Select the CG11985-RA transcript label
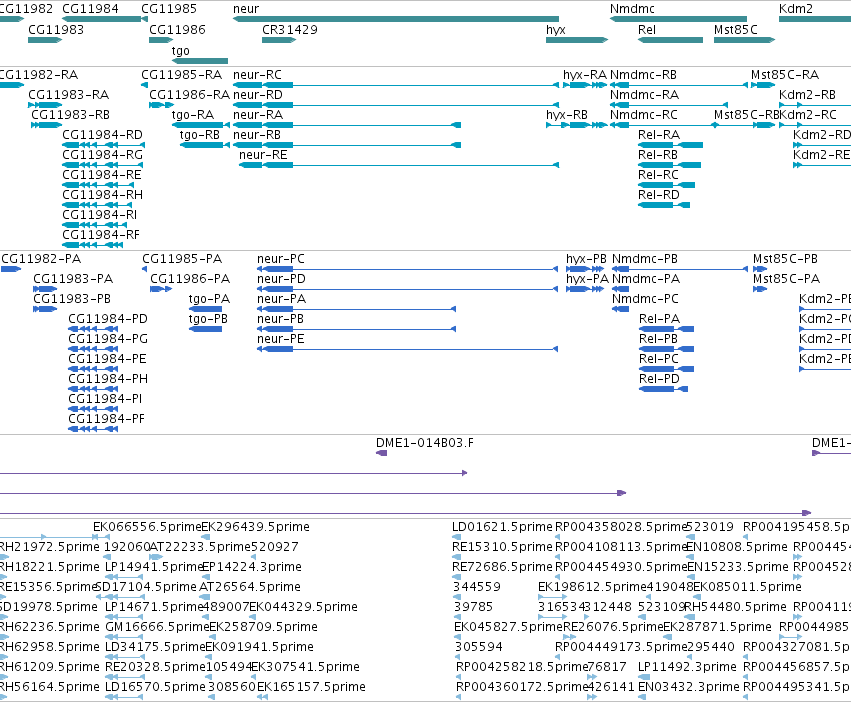851x702 pixels. [182, 75]
